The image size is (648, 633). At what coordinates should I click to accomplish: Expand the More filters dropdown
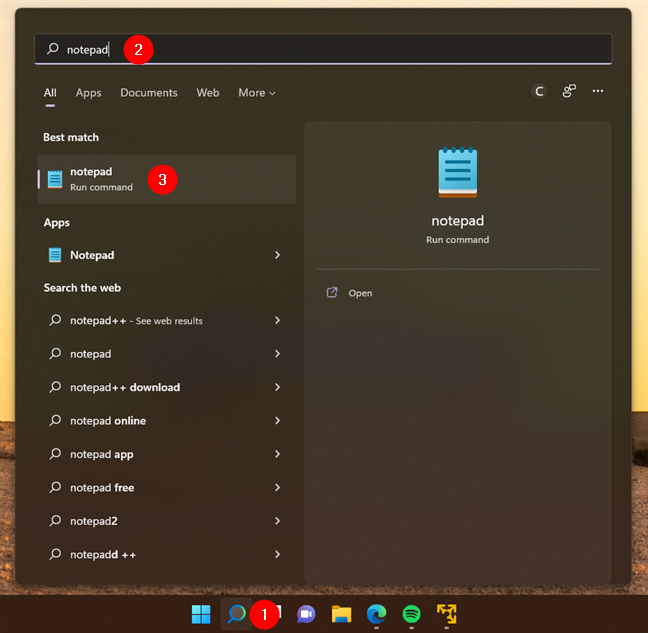pos(257,93)
